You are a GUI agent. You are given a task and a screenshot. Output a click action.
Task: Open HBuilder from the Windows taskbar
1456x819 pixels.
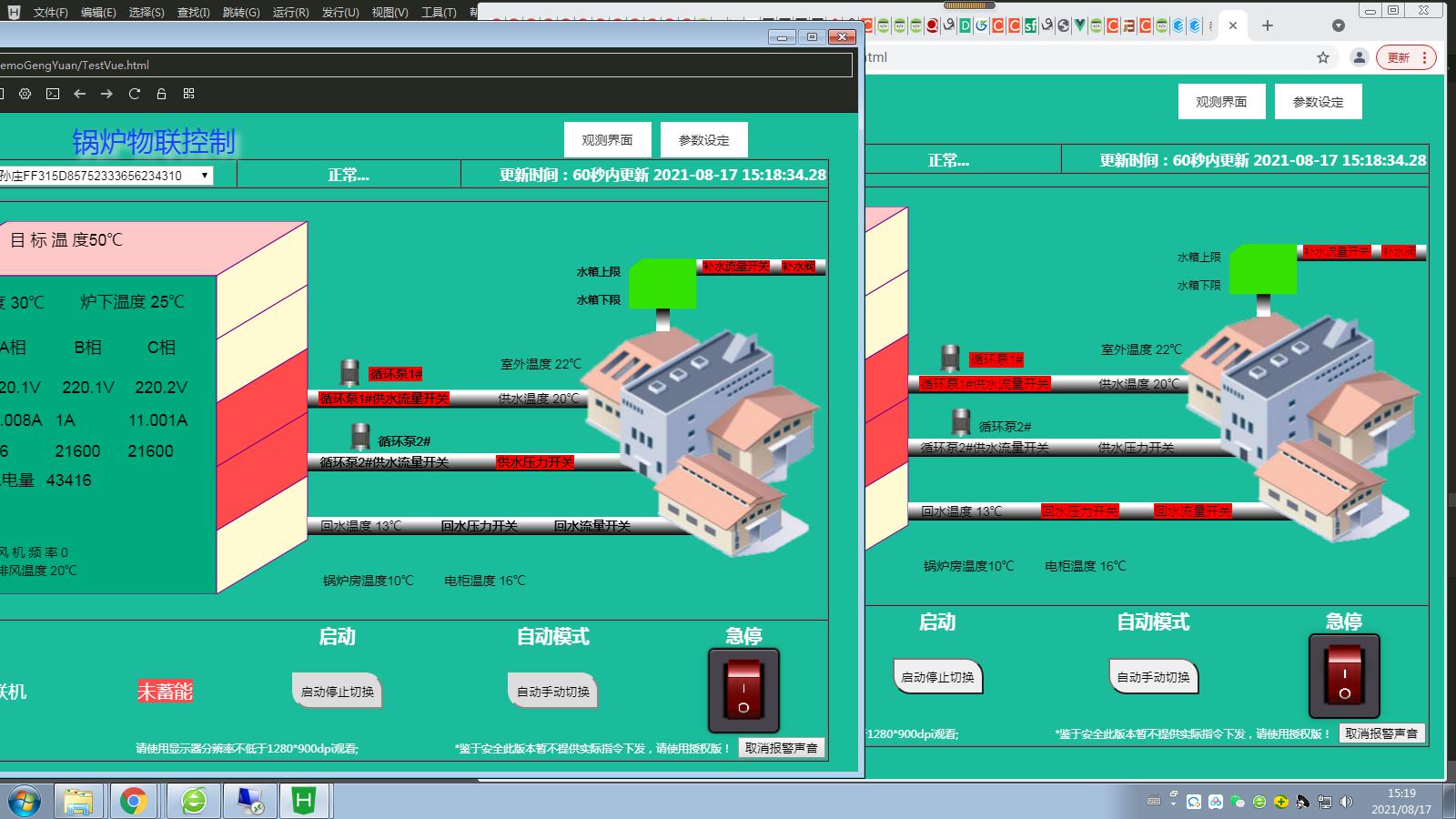coord(303,801)
